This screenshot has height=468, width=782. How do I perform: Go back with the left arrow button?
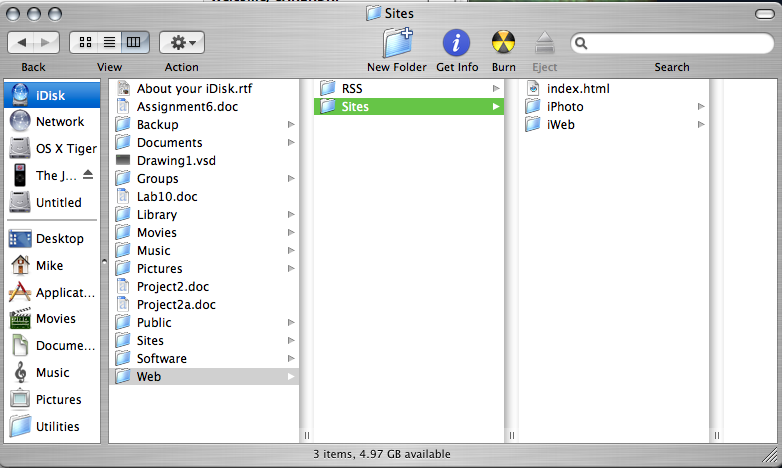click(21, 42)
